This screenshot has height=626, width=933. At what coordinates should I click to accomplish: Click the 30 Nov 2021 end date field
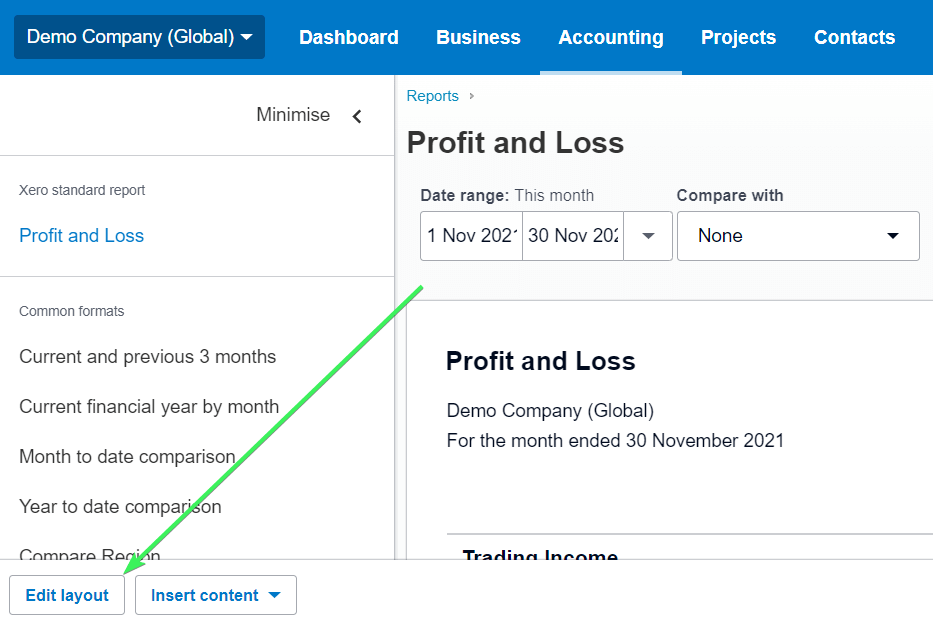point(573,236)
